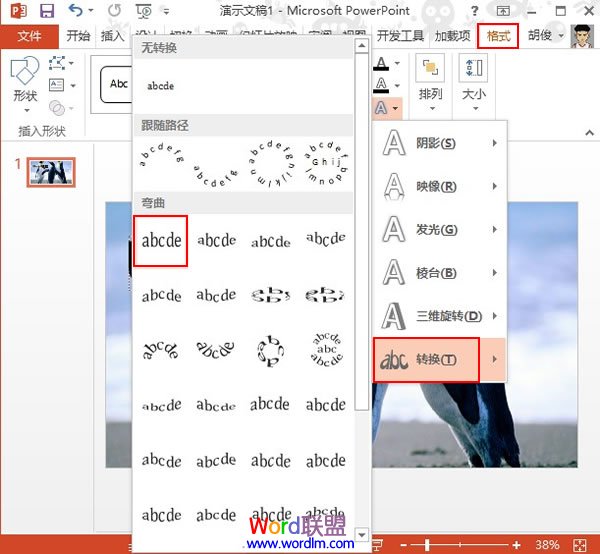Switch to the 插入 Insert tab
The height and width of the screenshot is (554, 600).
[x=112, y=36]
